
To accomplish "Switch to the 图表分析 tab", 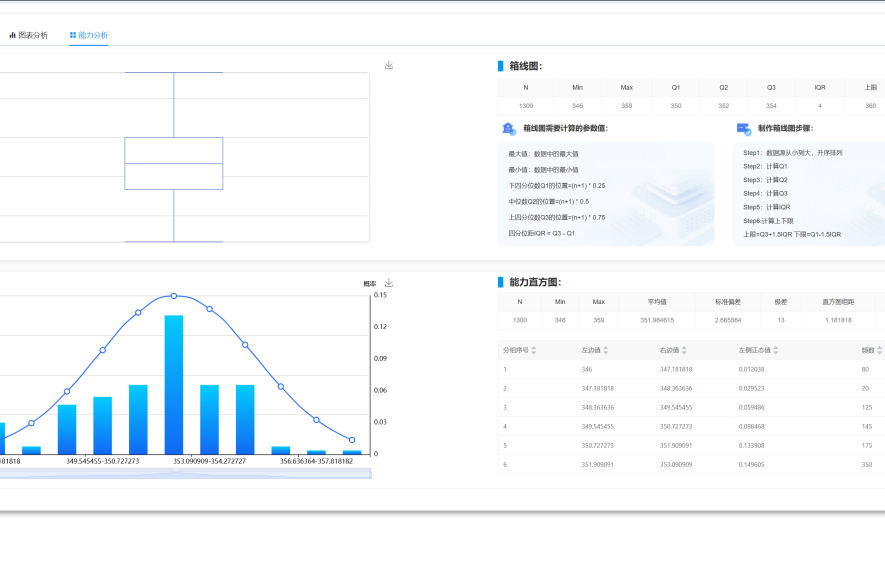I will 29,35.
